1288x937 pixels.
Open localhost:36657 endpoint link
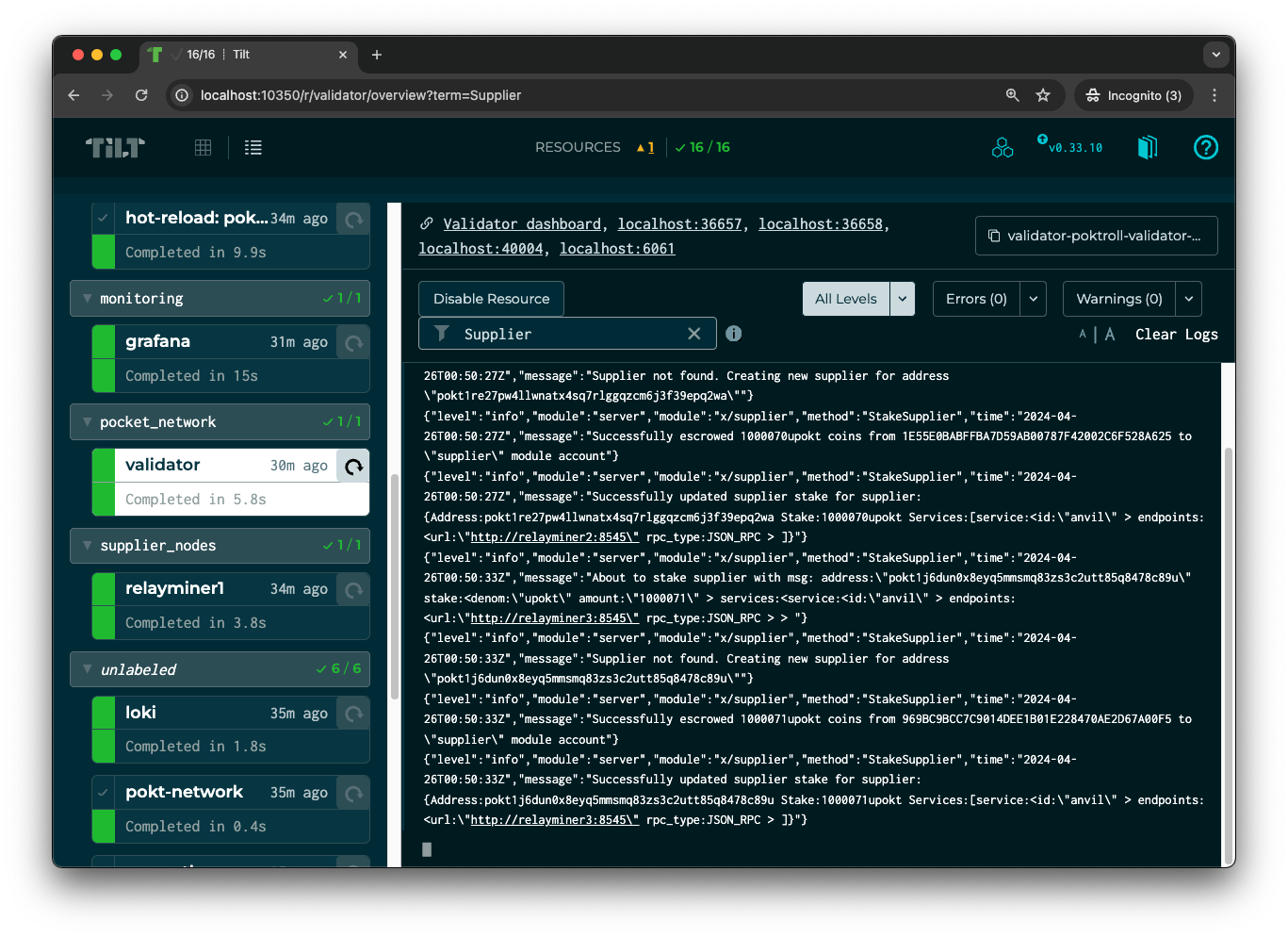[x=679, y=224]
